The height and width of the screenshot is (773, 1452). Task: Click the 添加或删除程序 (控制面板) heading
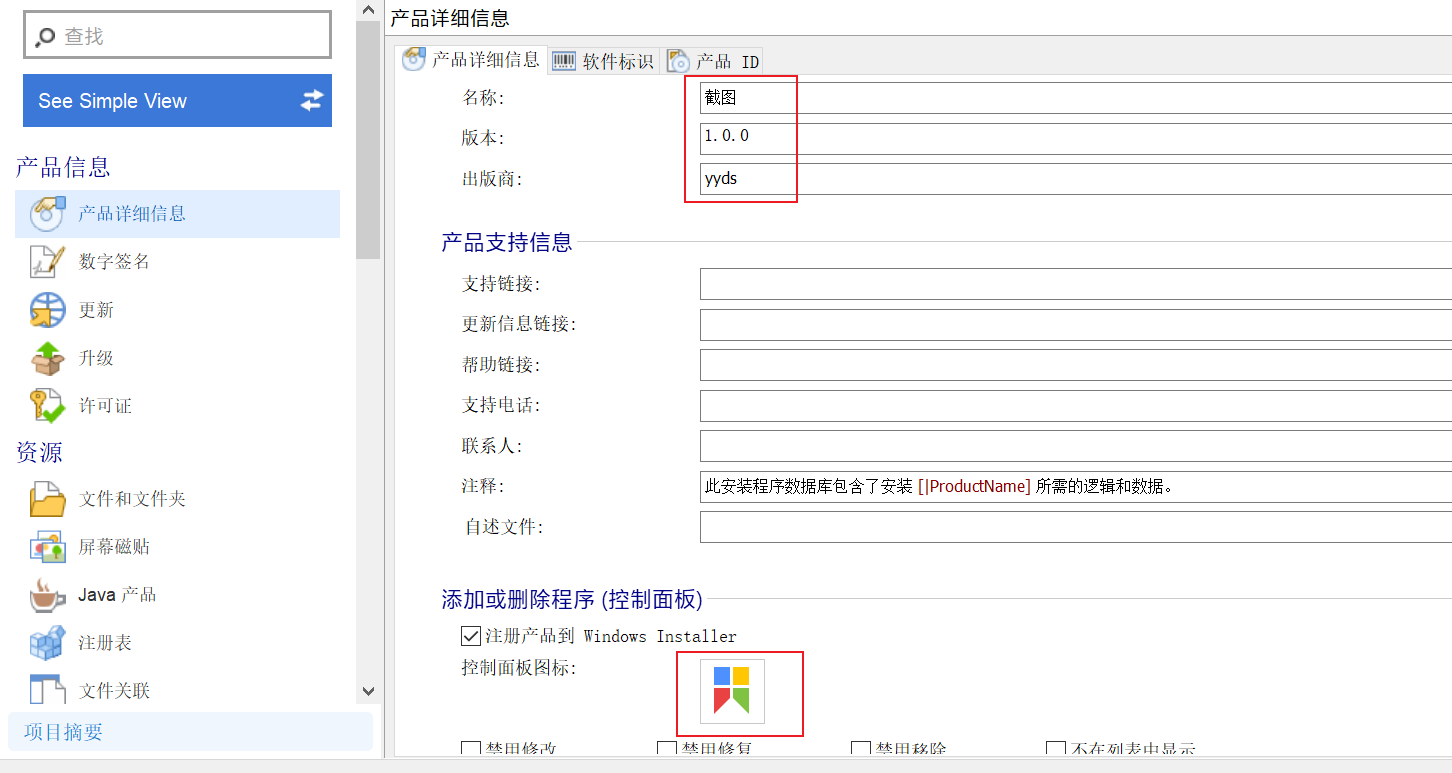(572, 600)
